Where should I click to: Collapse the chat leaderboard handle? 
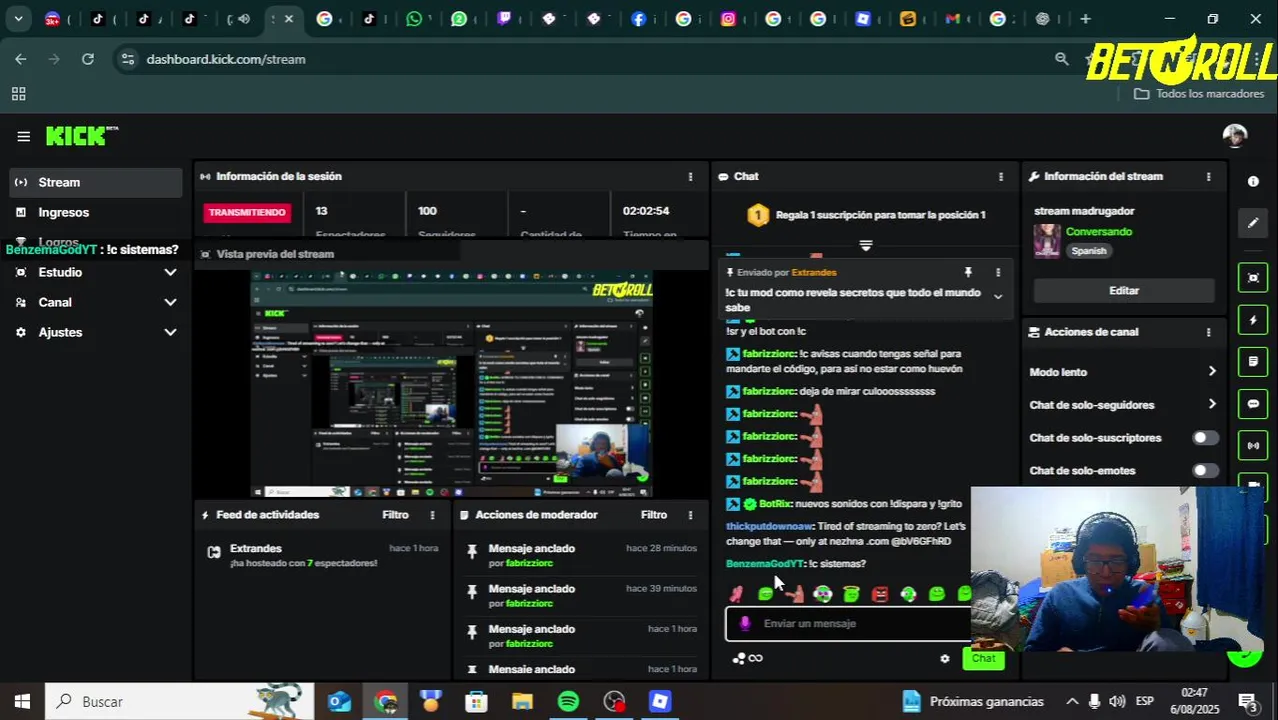coord(866,245)
